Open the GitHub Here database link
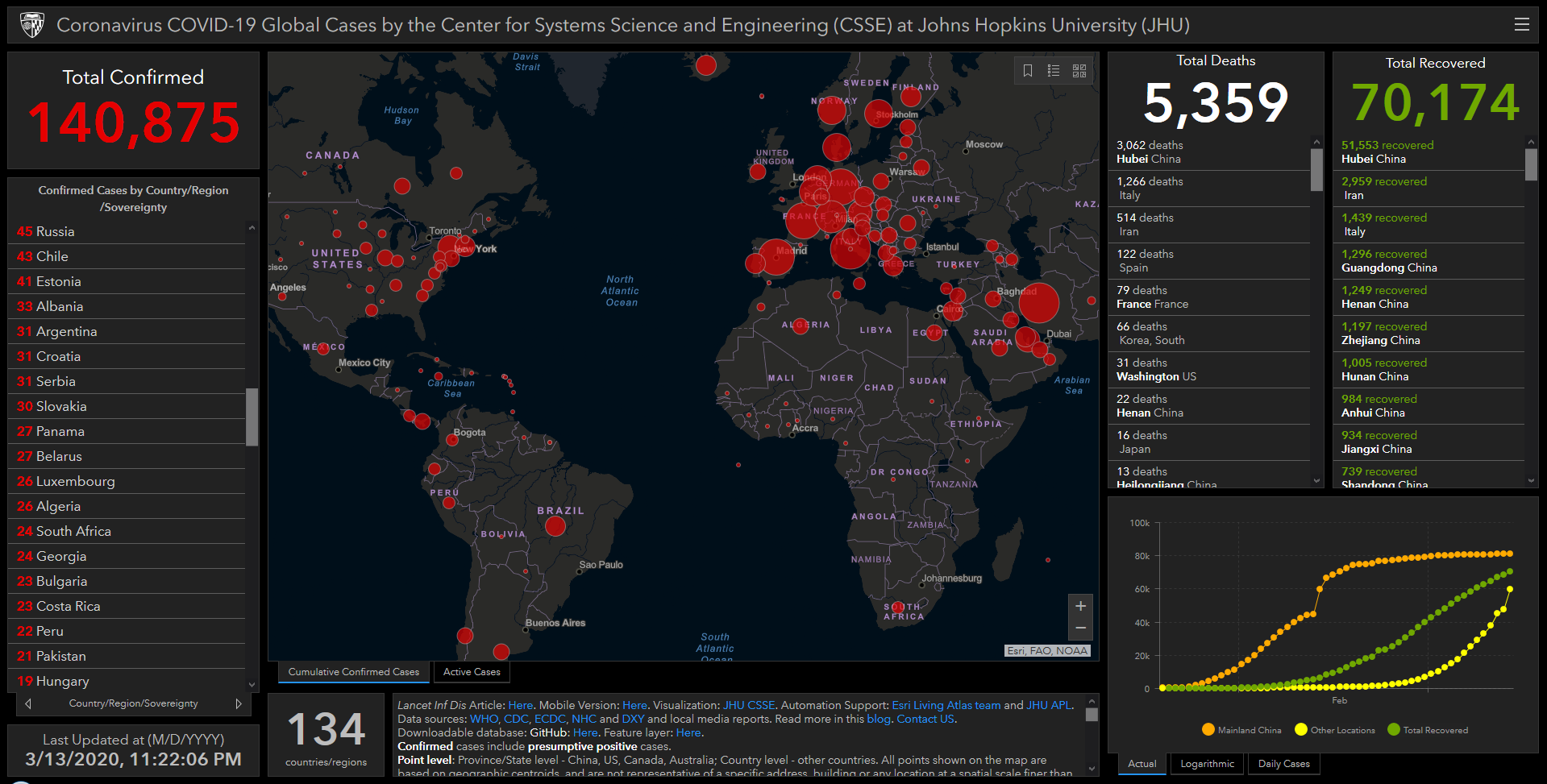Viewport: 1547px width, 784px height. (x=585, y=732)
